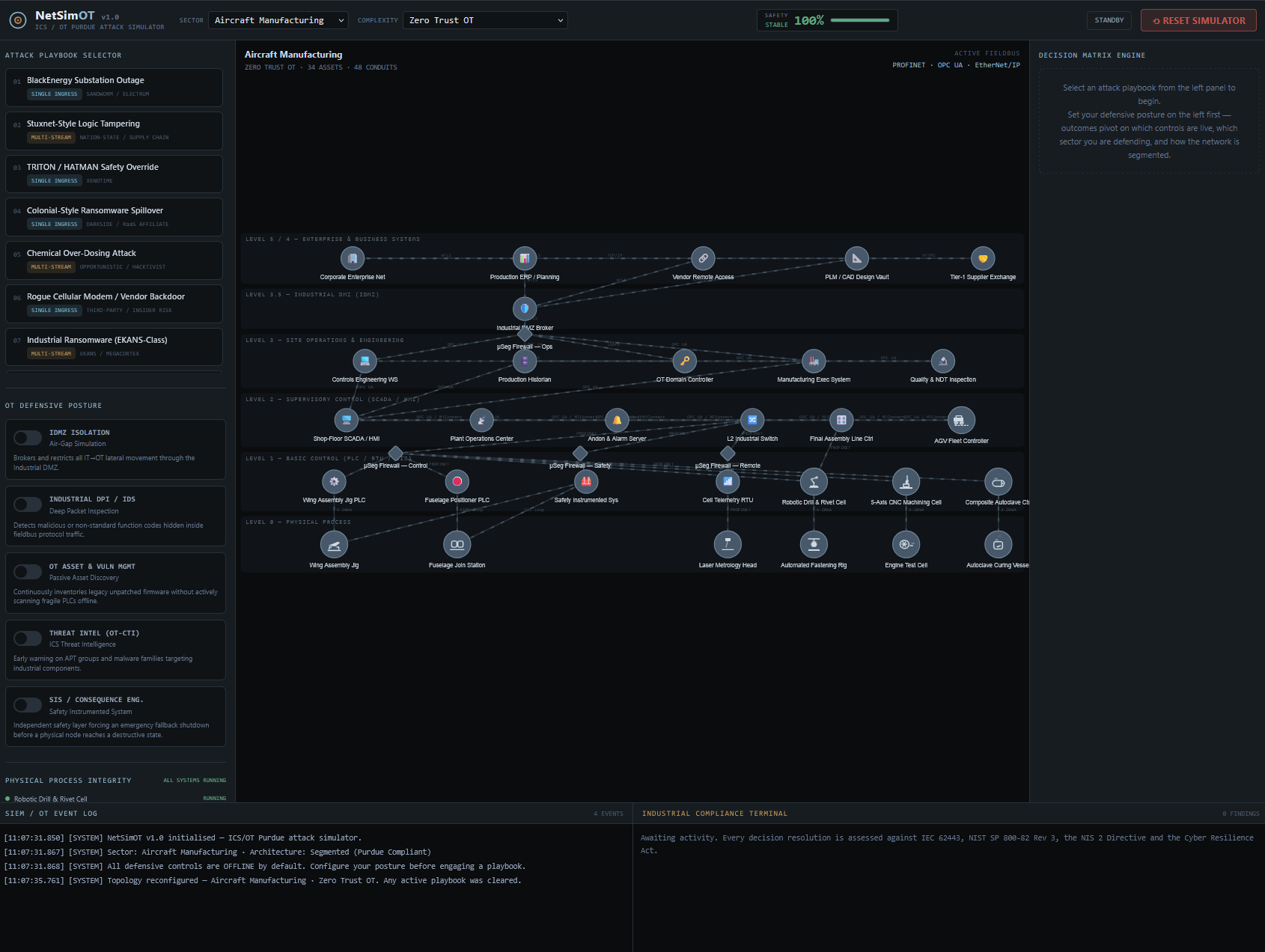Select the Quality & NDT Inspection node
This screenshot has width=1265, height=952.
pyautogui.click(x=943, y=361)
